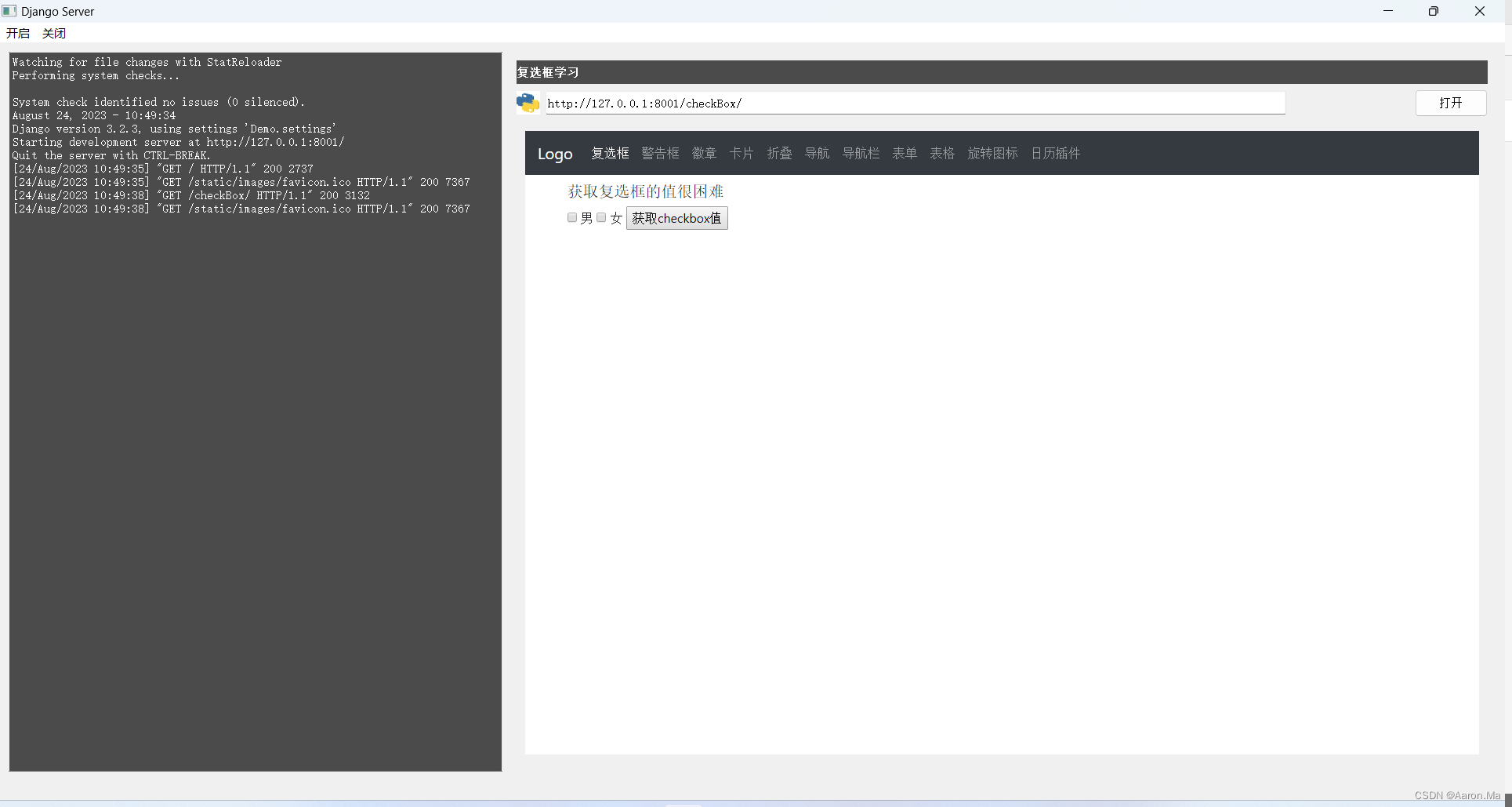Select the 复选框 navigation tab
The image size is (1512, 807).
pos(610,153)
